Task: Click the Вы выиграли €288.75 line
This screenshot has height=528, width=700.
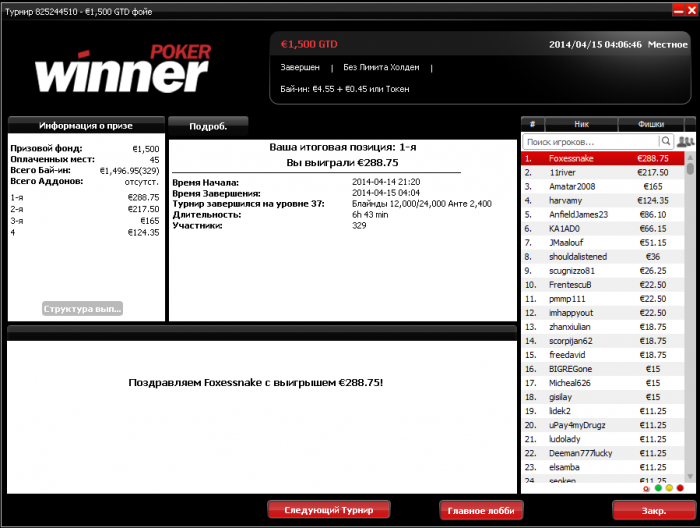Action: pos(342,162)
